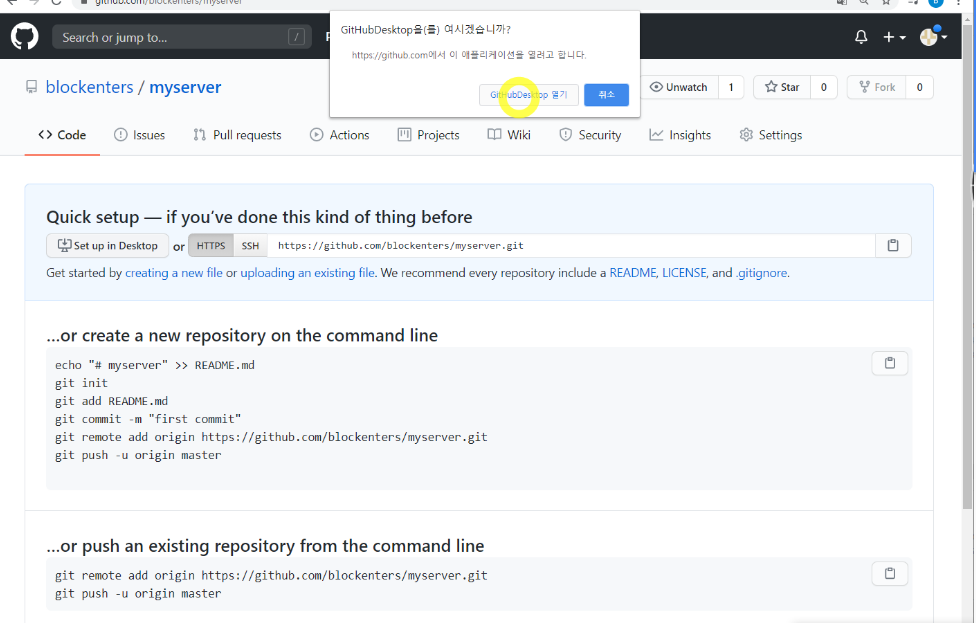Open the blockenters owner link

point(90,87)
